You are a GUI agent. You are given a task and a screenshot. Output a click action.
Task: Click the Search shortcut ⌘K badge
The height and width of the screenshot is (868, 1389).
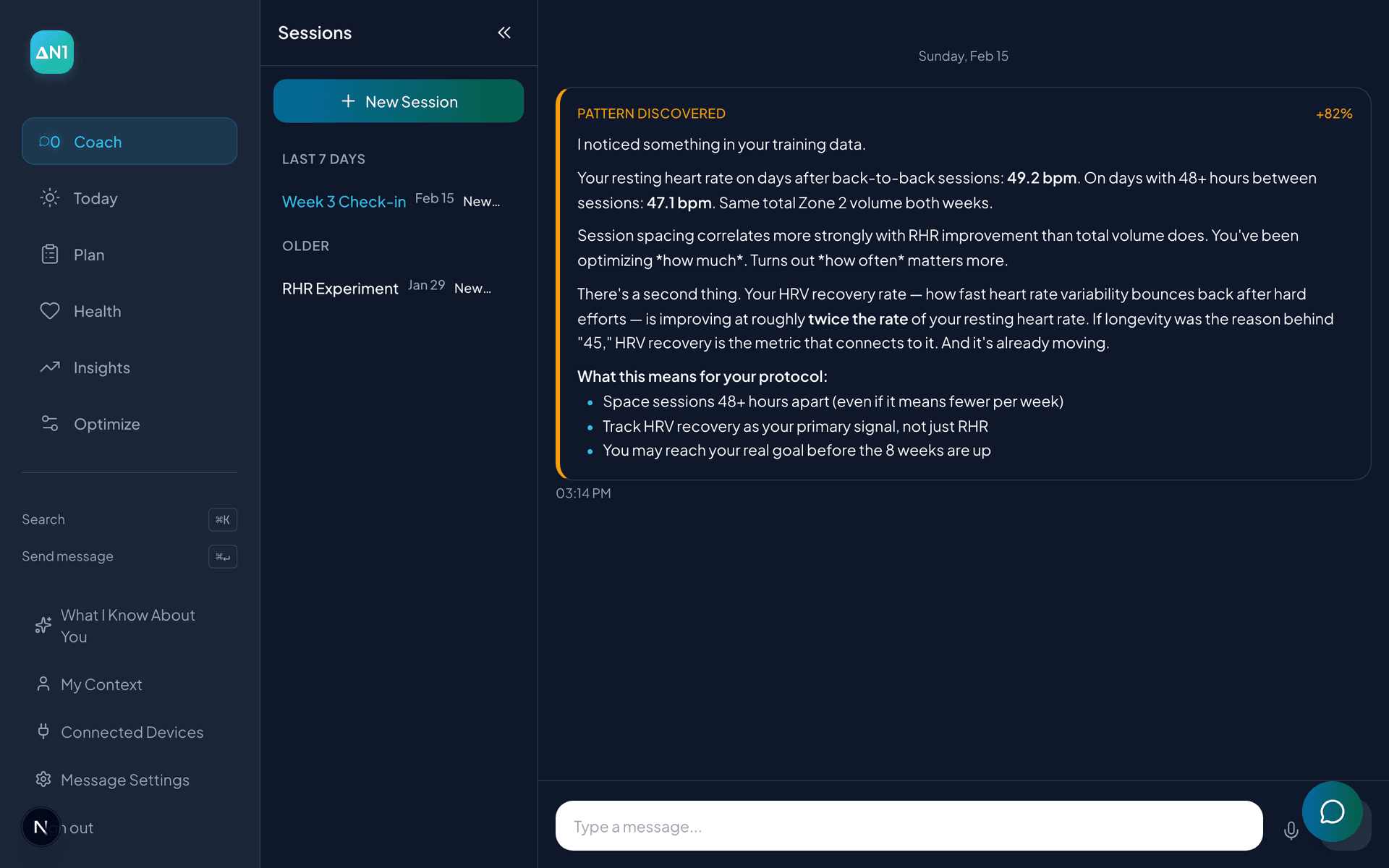(x=223, y=519)
